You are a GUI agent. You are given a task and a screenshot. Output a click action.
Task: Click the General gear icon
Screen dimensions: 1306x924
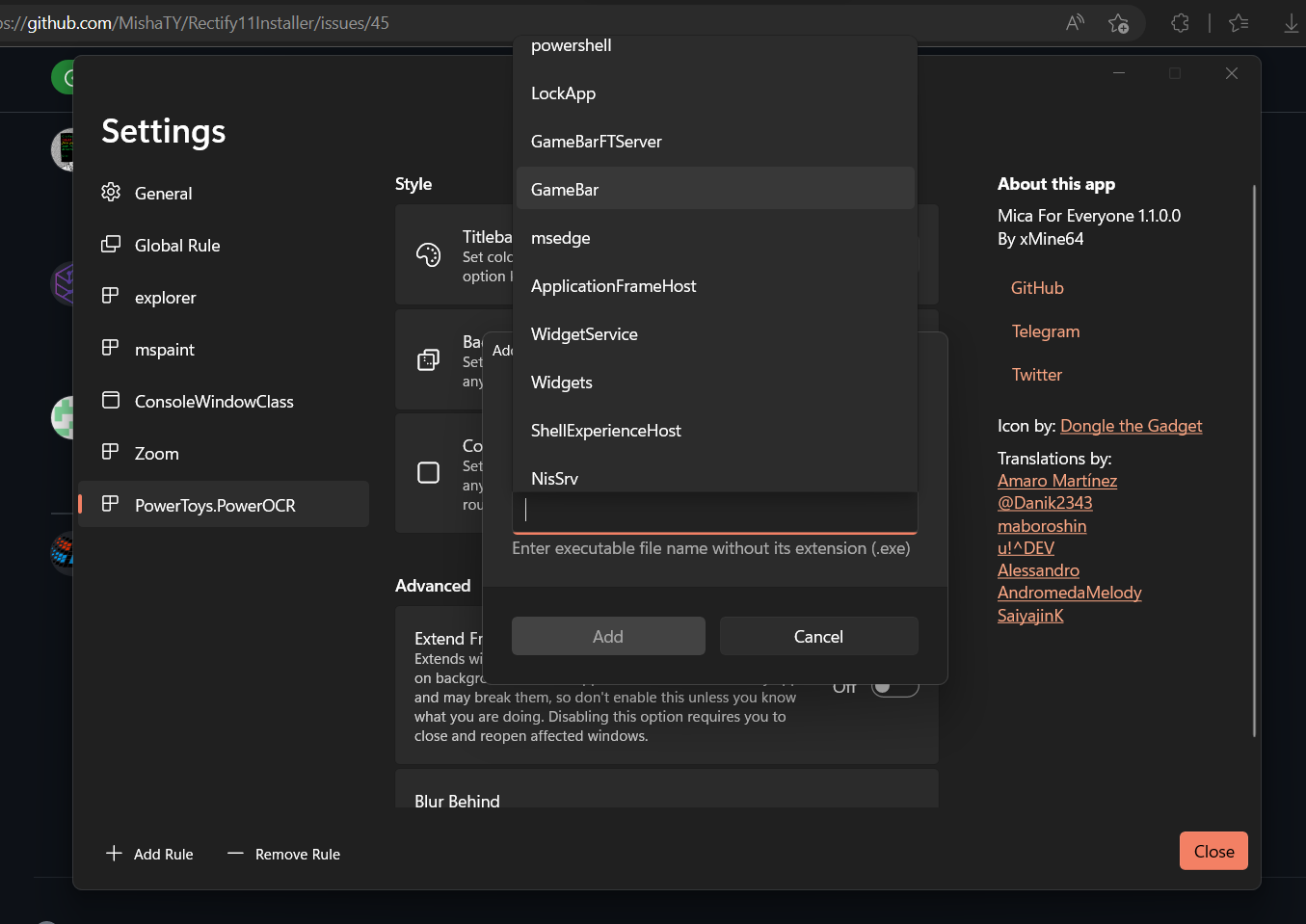(x=111, y=192)
